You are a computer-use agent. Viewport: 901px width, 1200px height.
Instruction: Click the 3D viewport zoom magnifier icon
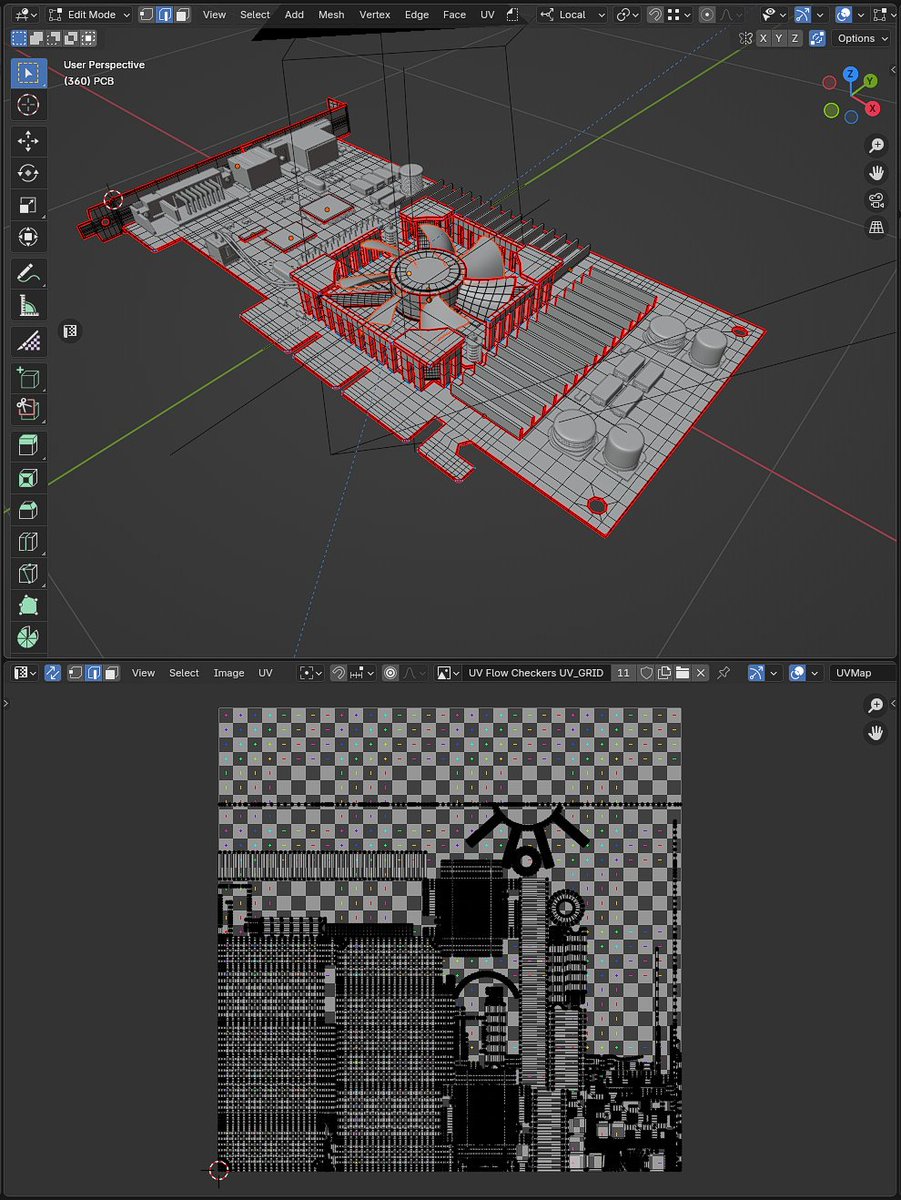pyautogui.click(x=876, y=146)
